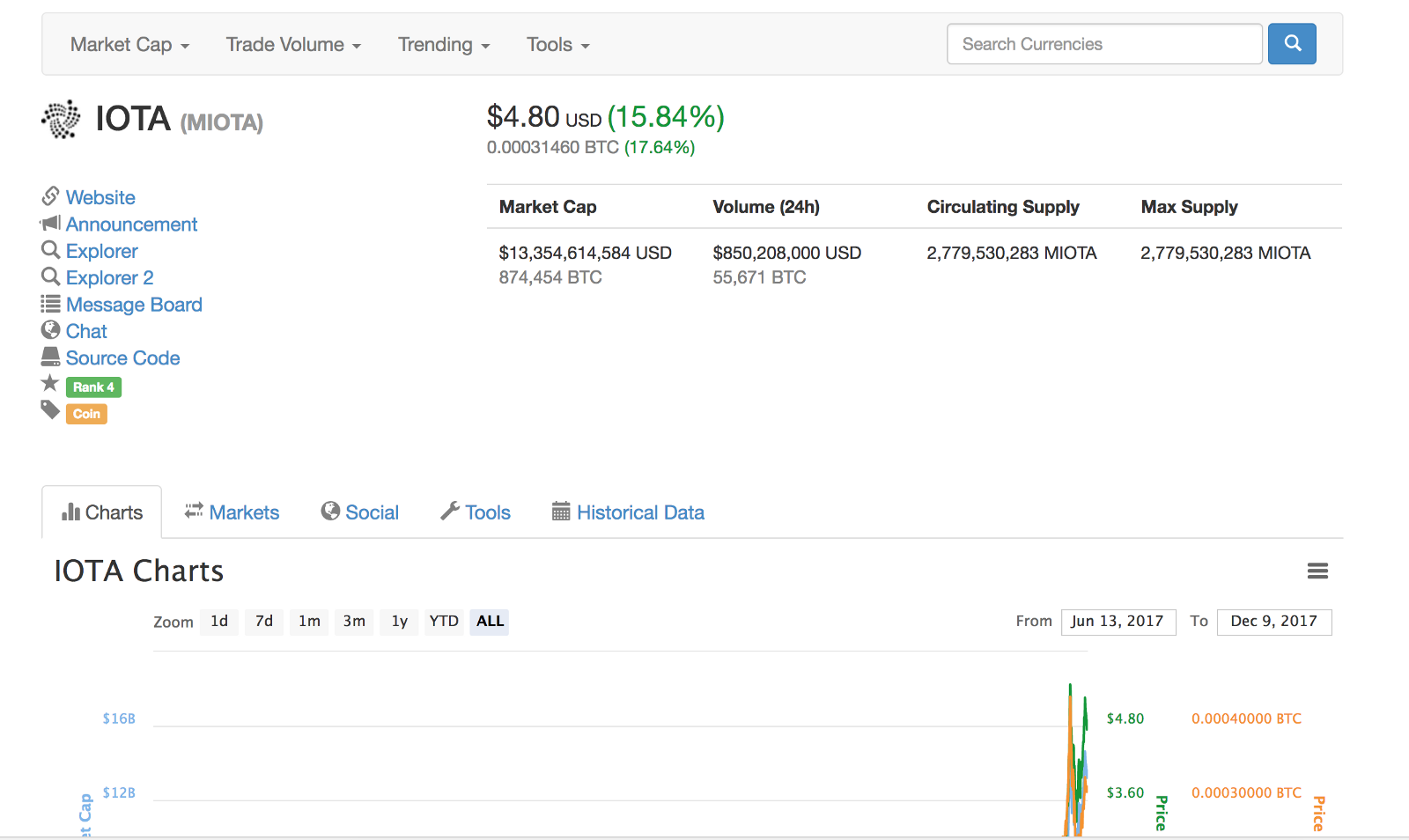Focus the Search Currencies field

pos(1104,44)
